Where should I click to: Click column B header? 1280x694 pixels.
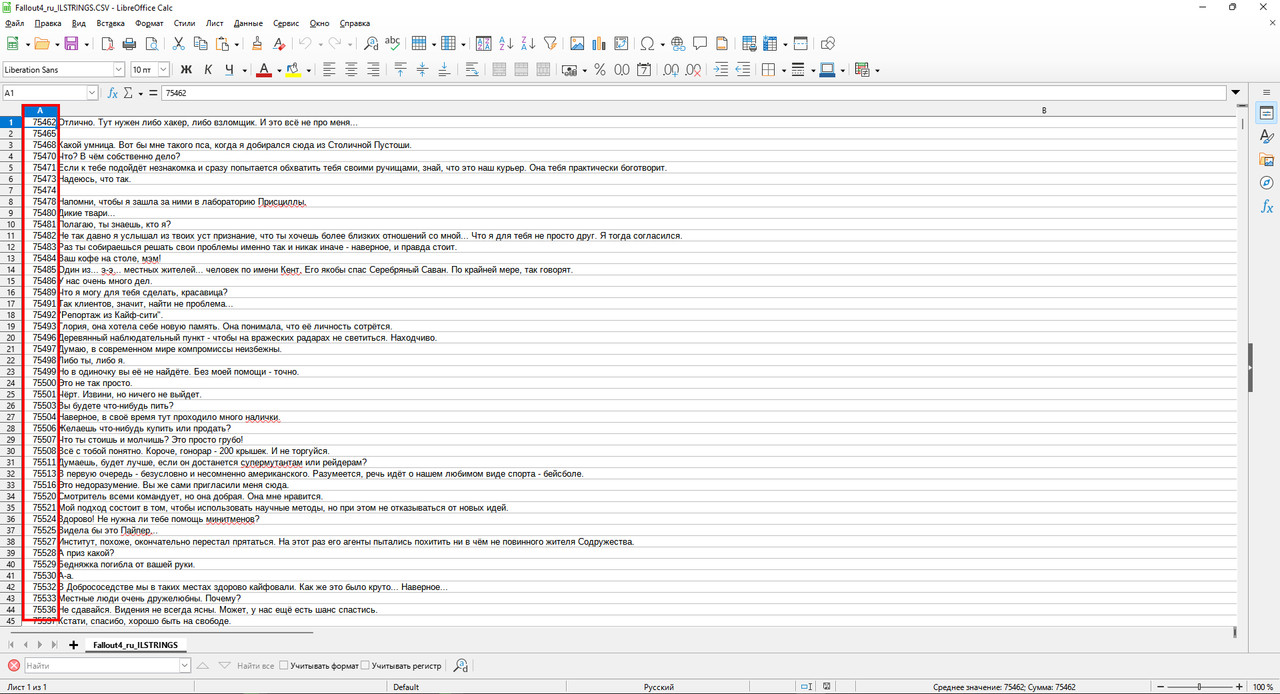1043,110
